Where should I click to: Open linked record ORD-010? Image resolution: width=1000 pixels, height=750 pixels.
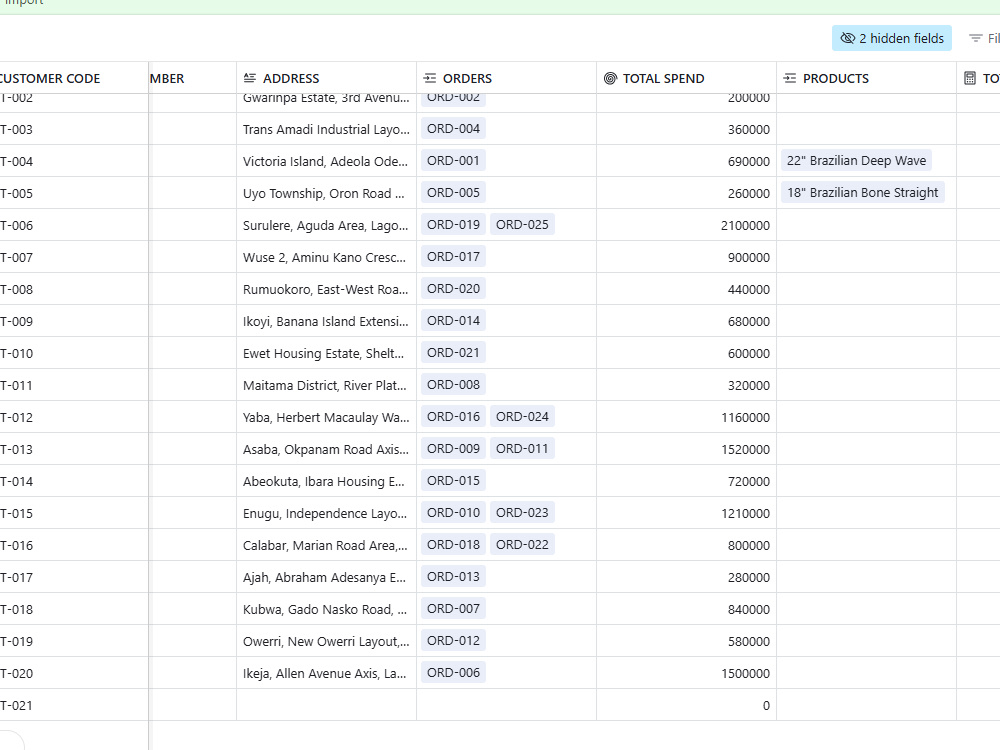tap(453, 513)
